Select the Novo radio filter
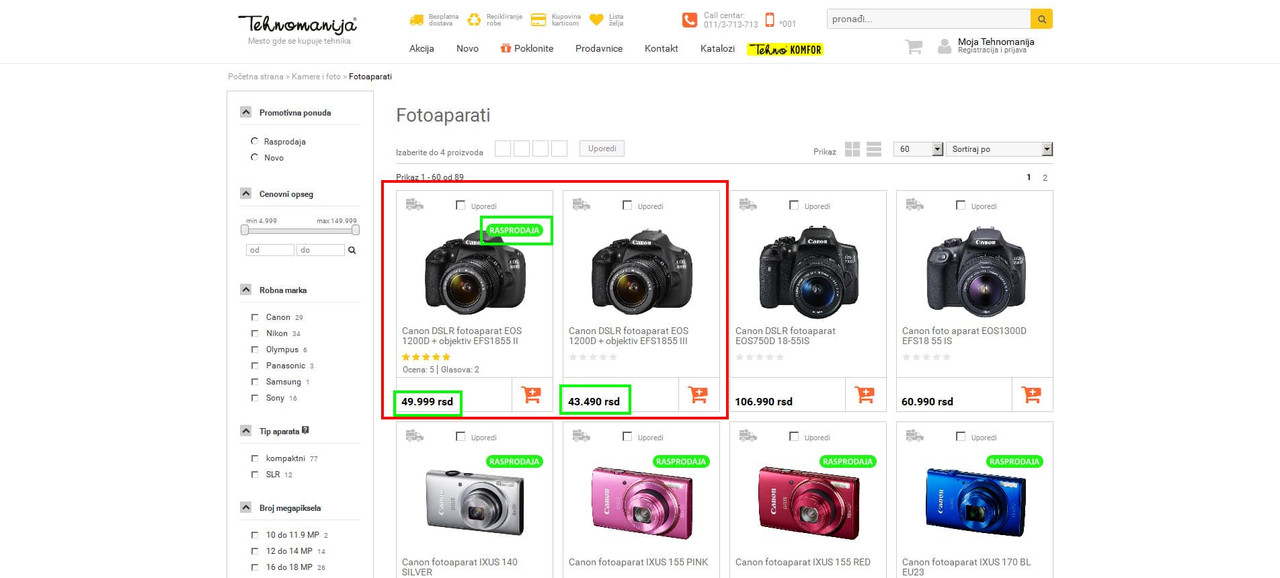Screen dimensions: 1280x578 (x=255, y=157)
